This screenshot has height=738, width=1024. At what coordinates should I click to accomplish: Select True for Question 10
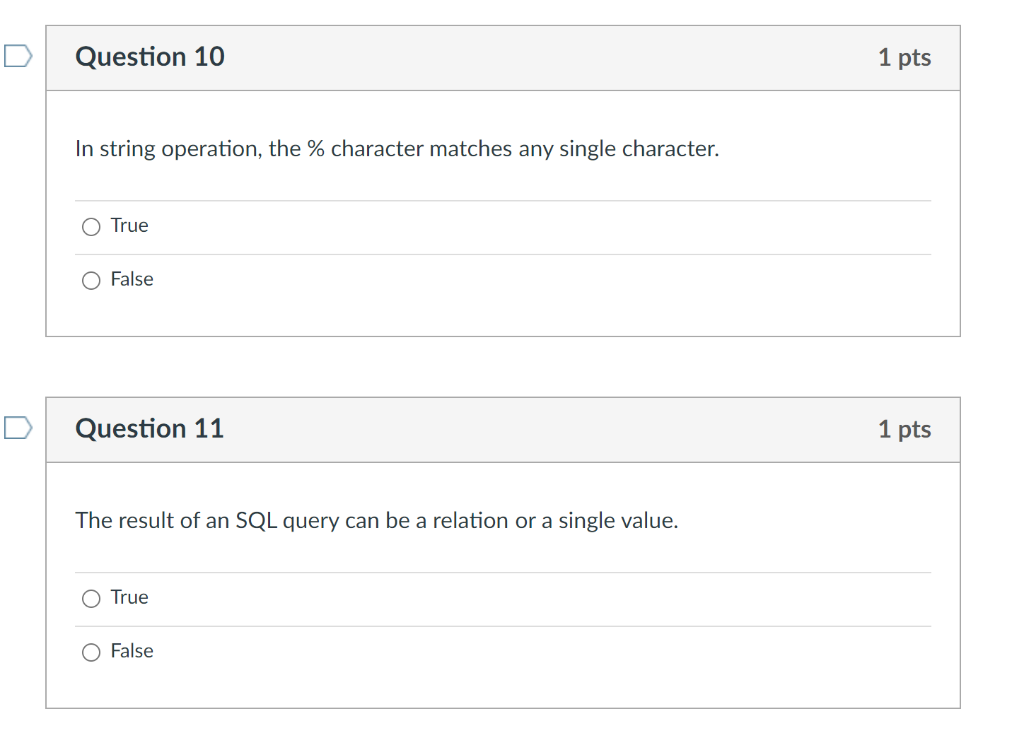[90, 226]
